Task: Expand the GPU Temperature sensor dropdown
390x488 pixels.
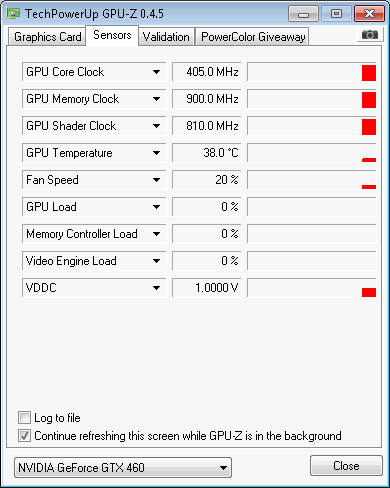Action: (156, 153)
